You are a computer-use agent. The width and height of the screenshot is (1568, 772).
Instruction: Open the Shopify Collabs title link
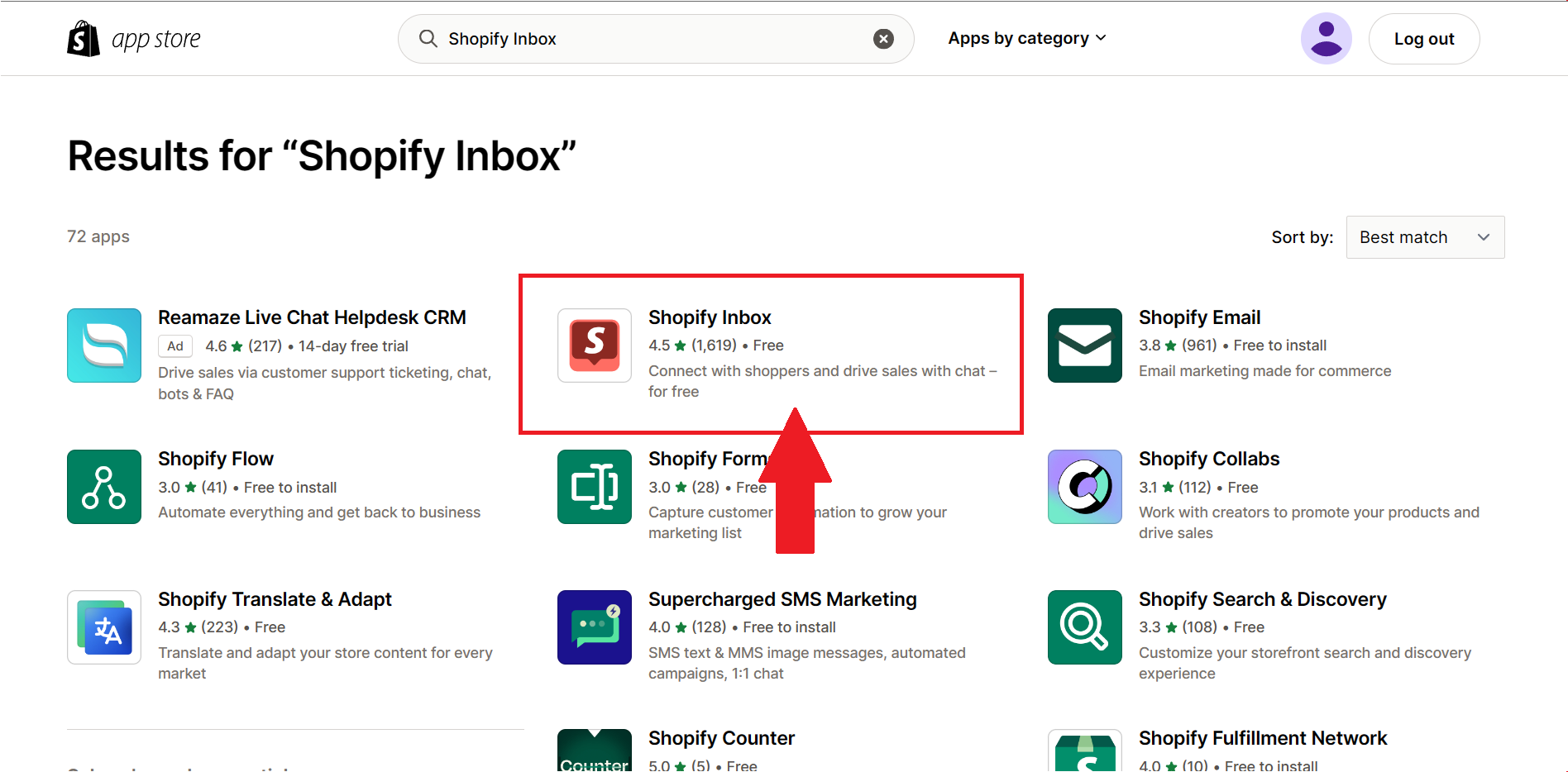point(1209,459)
